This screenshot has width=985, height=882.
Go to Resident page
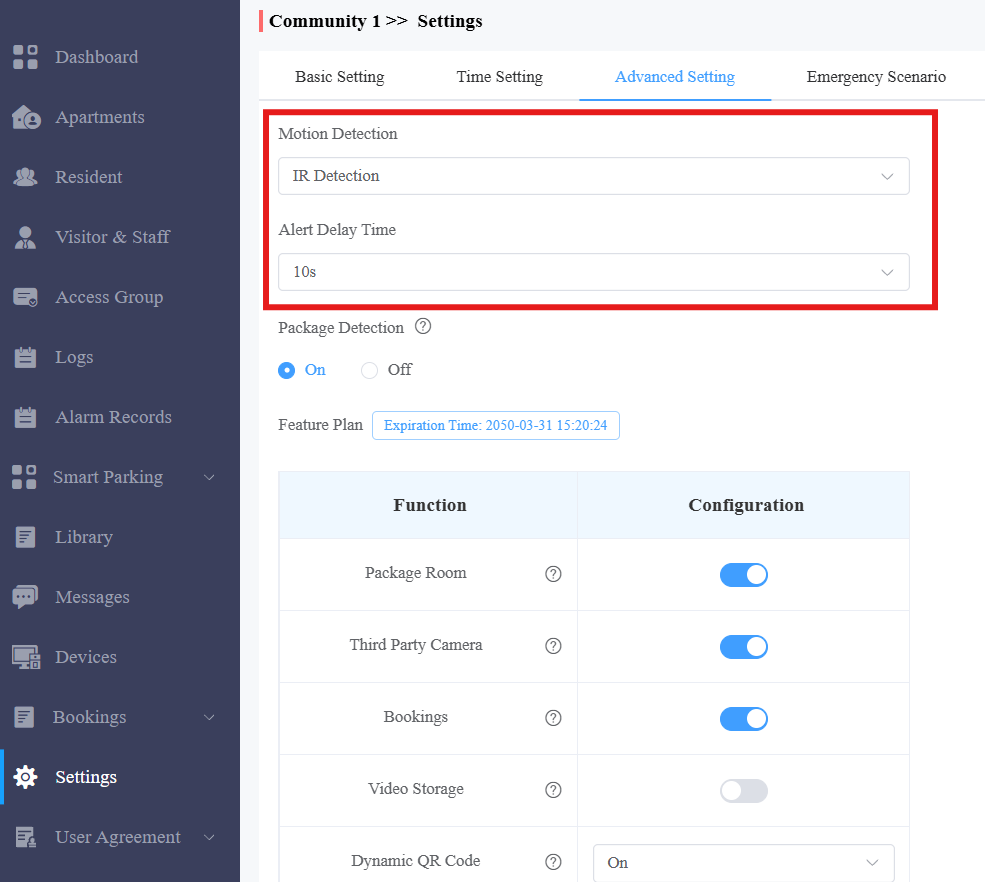pos(89,177)
